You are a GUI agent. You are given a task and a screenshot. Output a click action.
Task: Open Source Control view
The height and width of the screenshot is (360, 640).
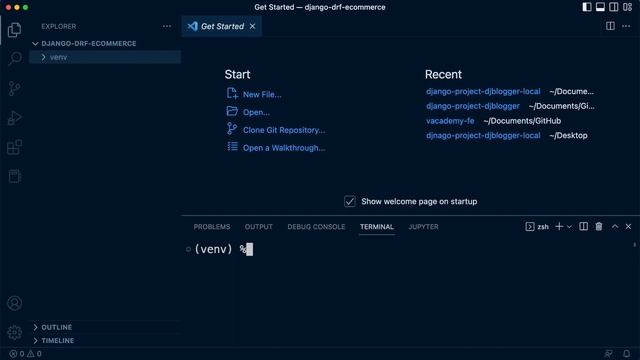14,89
